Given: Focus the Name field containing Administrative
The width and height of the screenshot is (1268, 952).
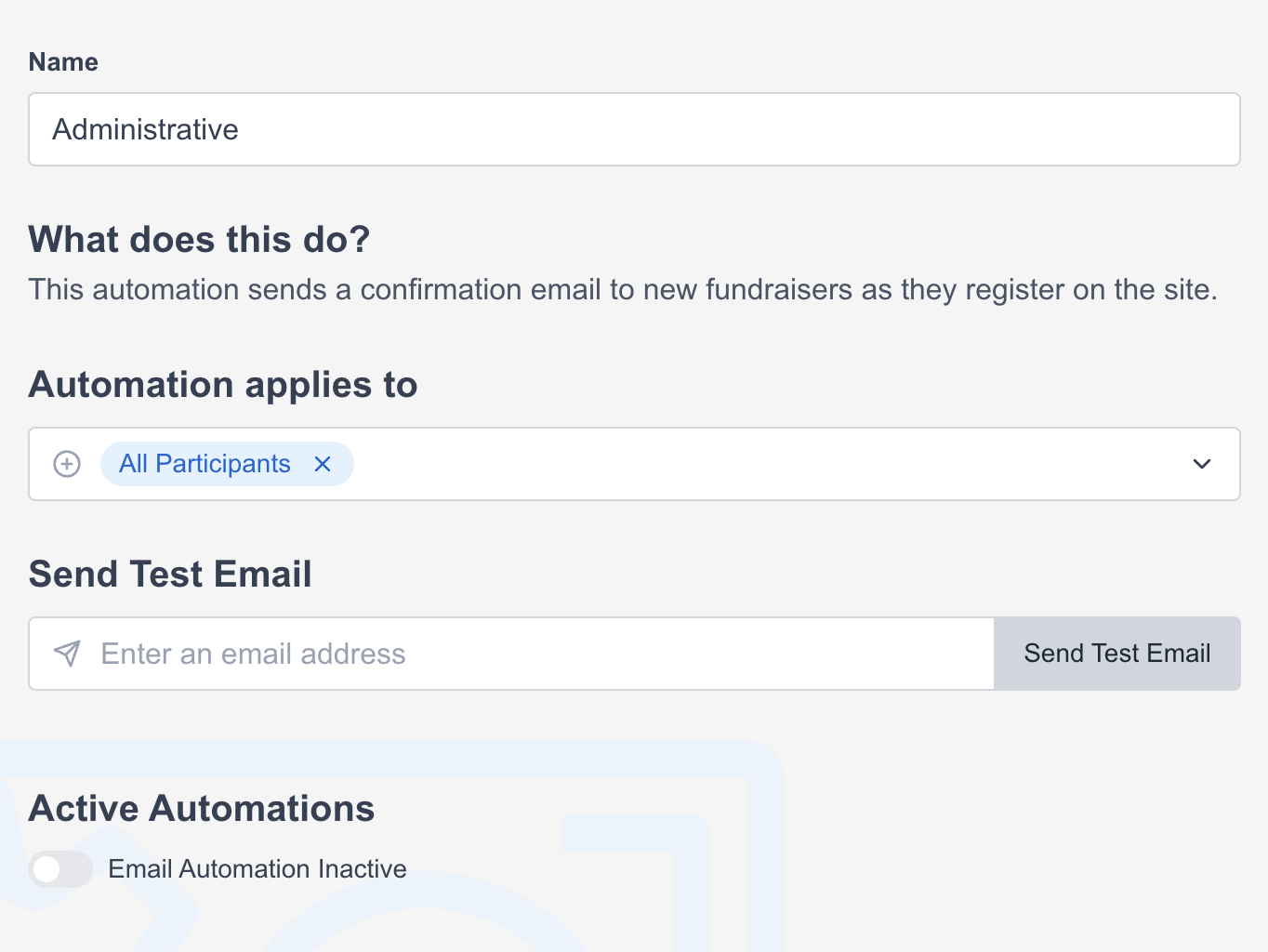Looking at the screenshot, I should 634,129.
